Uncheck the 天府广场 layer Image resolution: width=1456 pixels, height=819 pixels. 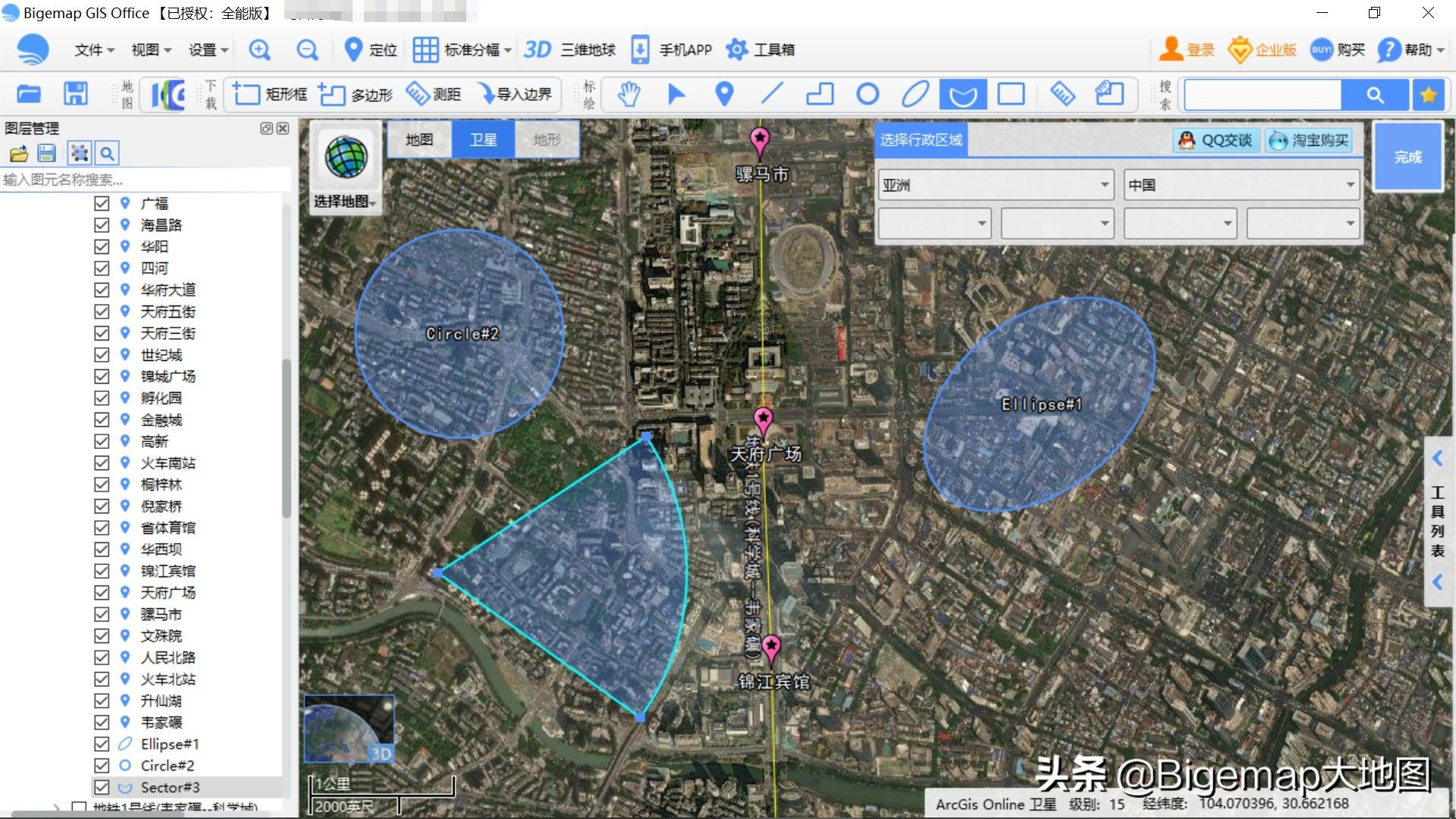[x=103, y=592]
